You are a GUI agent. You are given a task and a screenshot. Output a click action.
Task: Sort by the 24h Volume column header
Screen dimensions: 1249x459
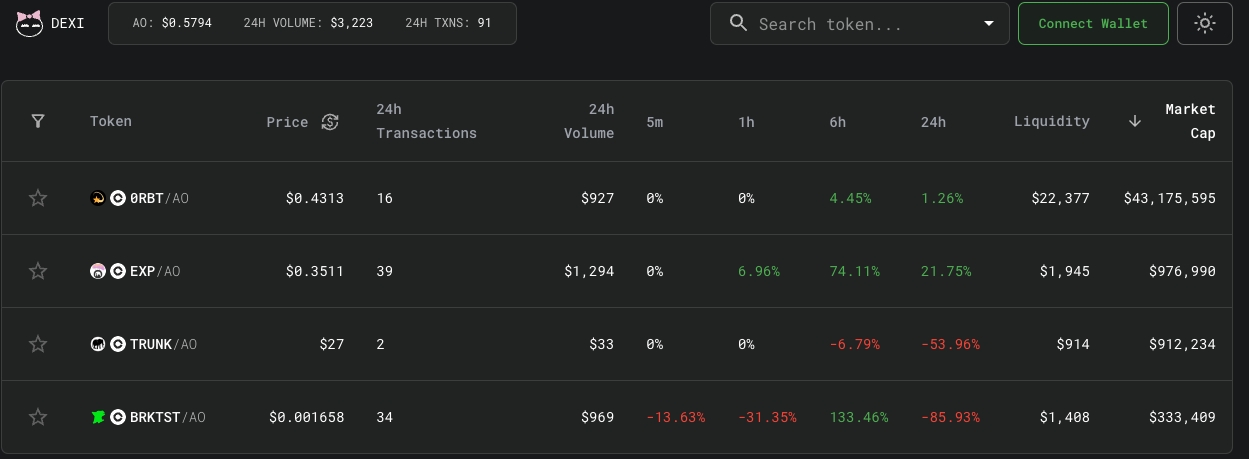(x=588, y=121)
